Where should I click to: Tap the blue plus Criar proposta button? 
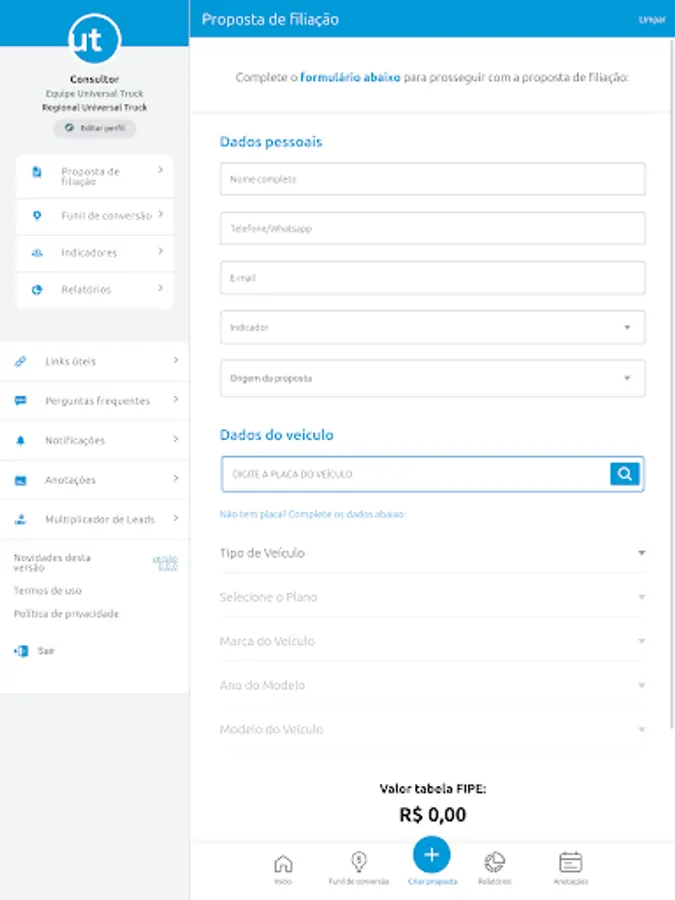click(x=431, y=855)
